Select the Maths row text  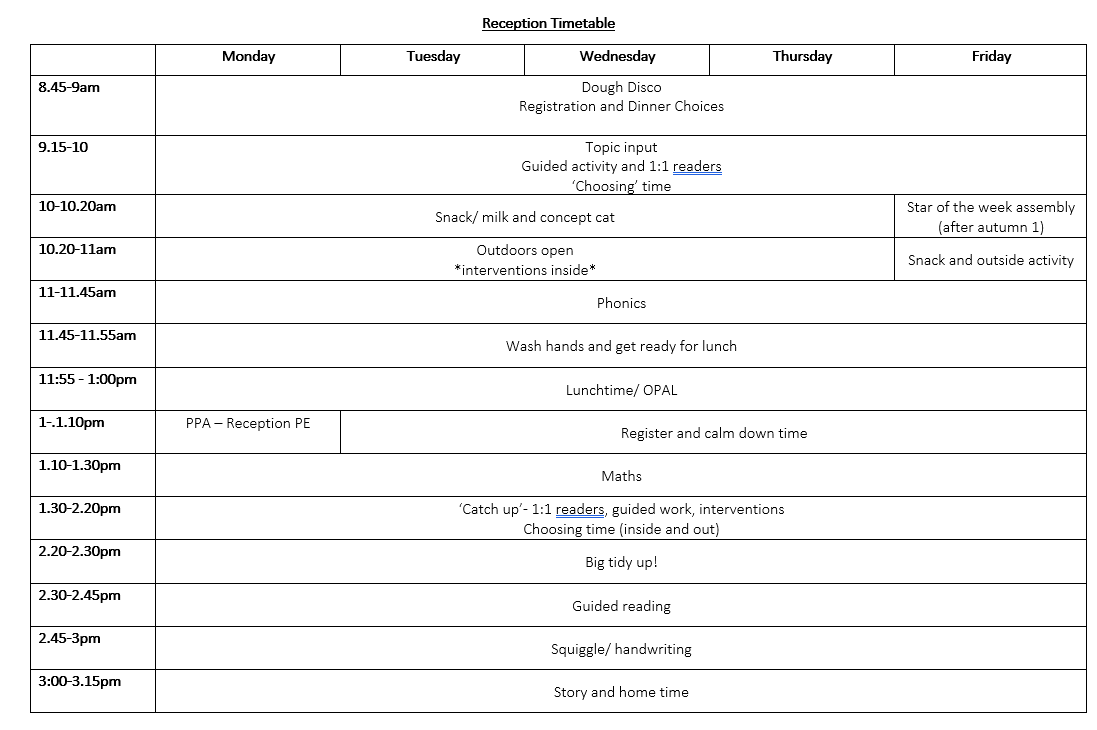(x=621, y=476)
